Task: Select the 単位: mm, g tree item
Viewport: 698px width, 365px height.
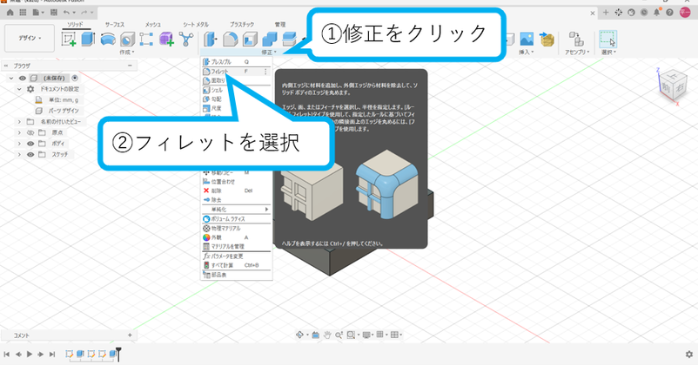Action: [x=63, y=100]
